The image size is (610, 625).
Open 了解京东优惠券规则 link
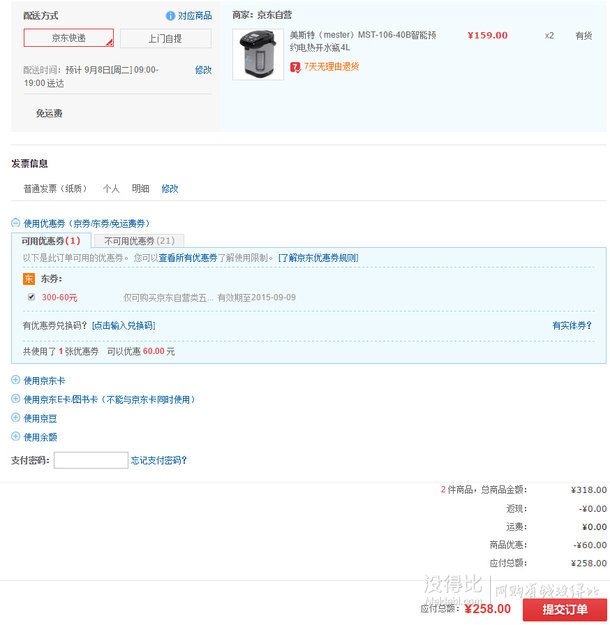318,258
